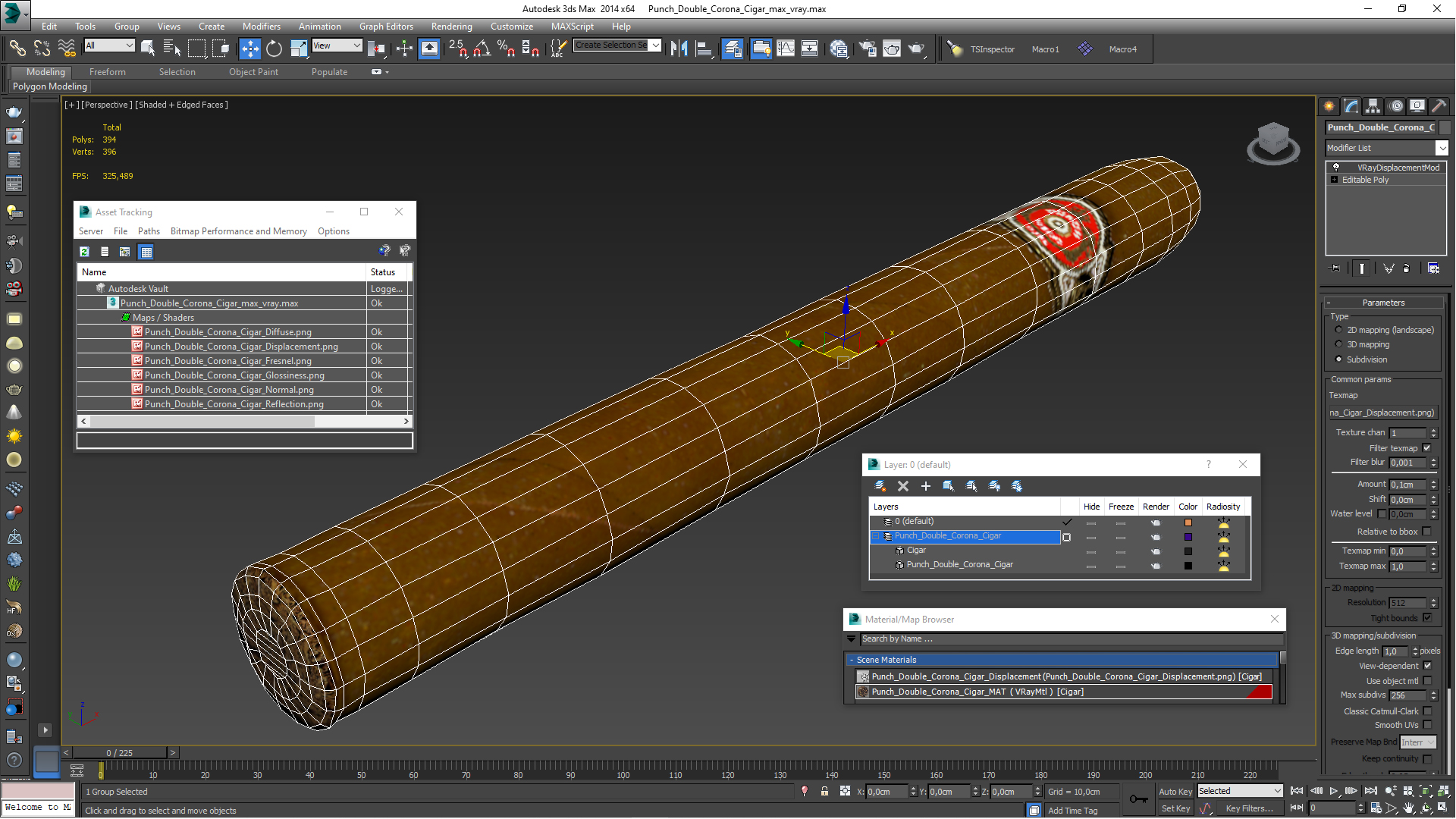
Task: Collapse the Parameters rollout
Action: 1383,303
